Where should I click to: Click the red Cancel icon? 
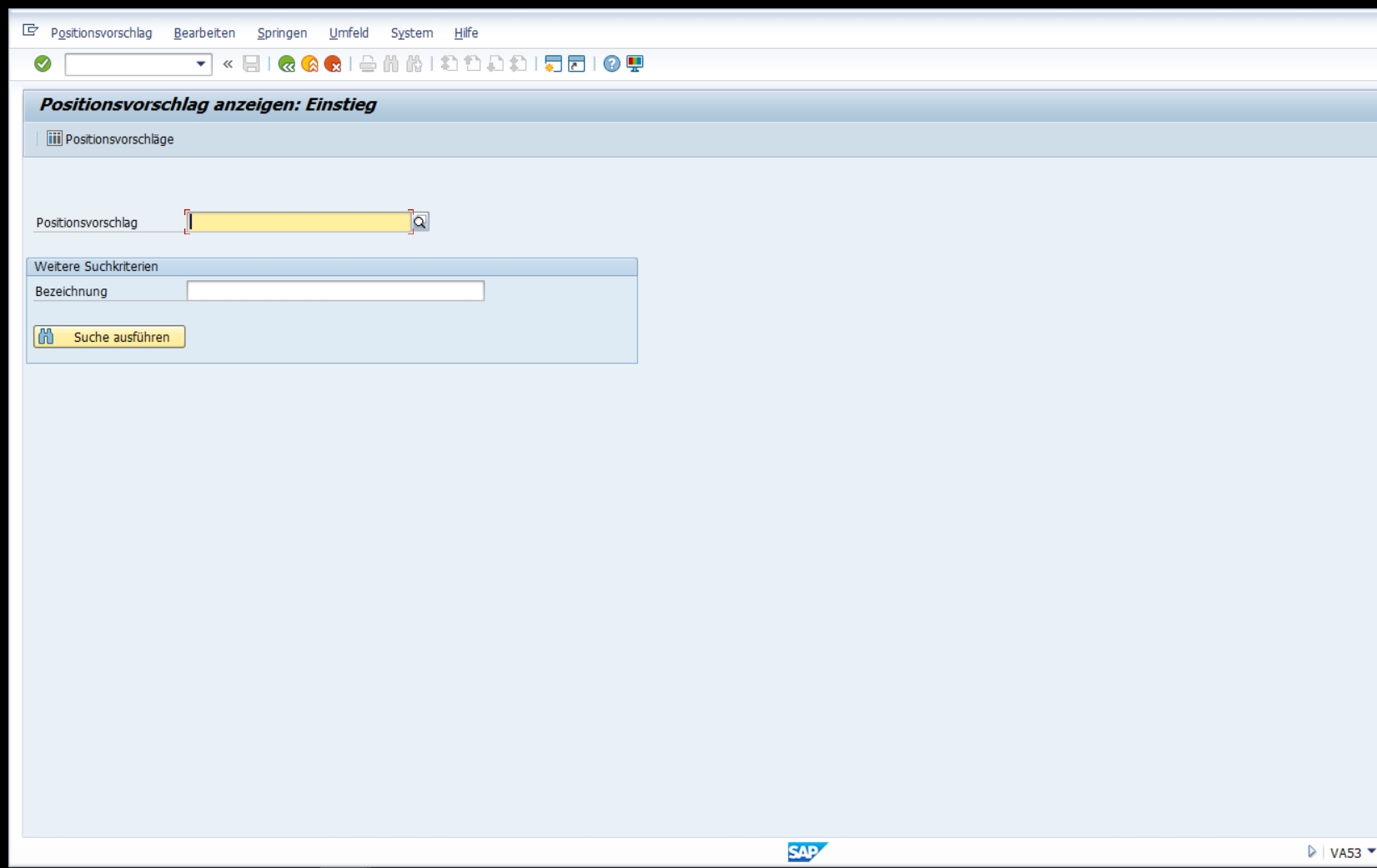click(333, 63)
